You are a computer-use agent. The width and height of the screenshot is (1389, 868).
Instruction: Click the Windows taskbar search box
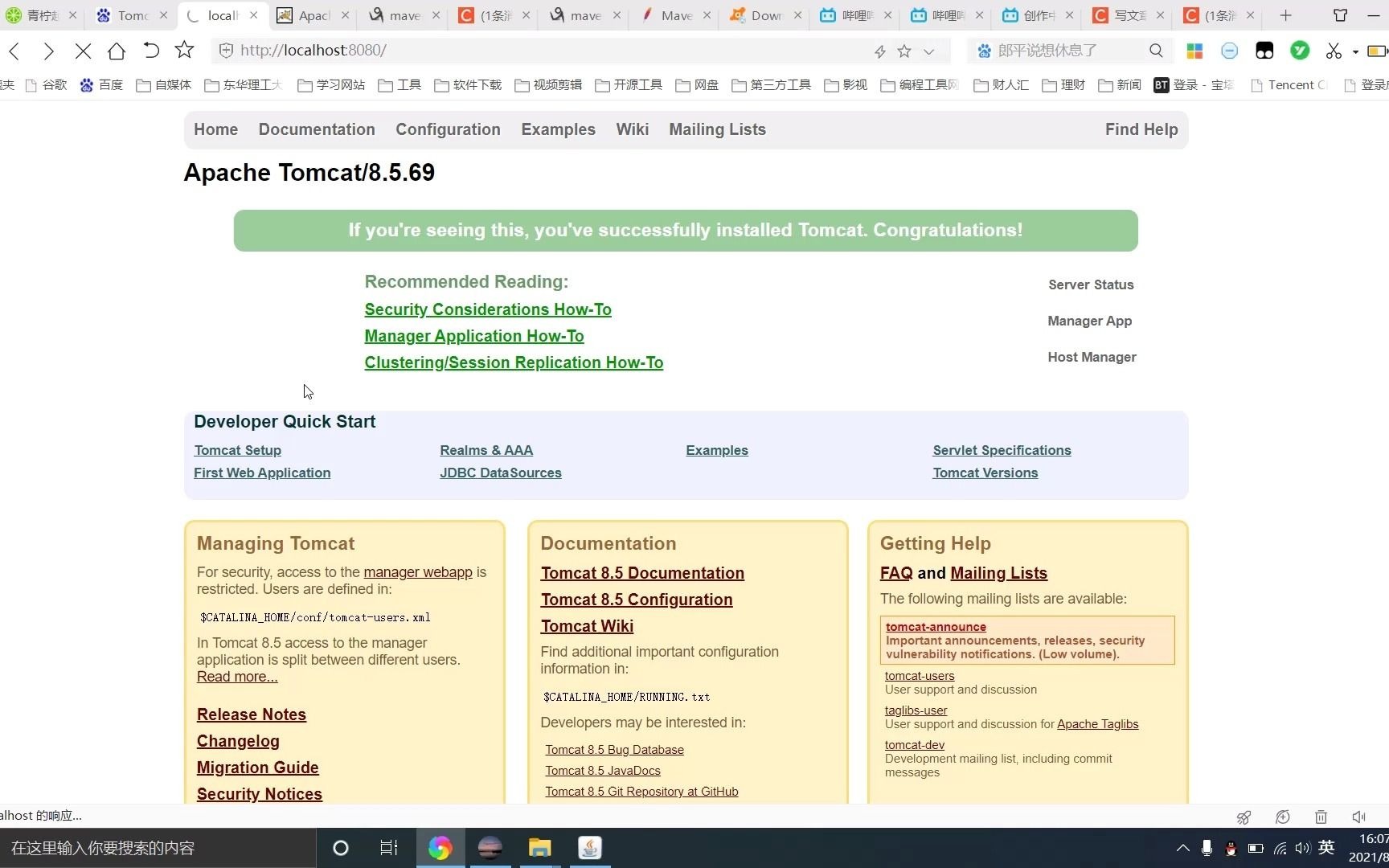(x=158, y=848)
